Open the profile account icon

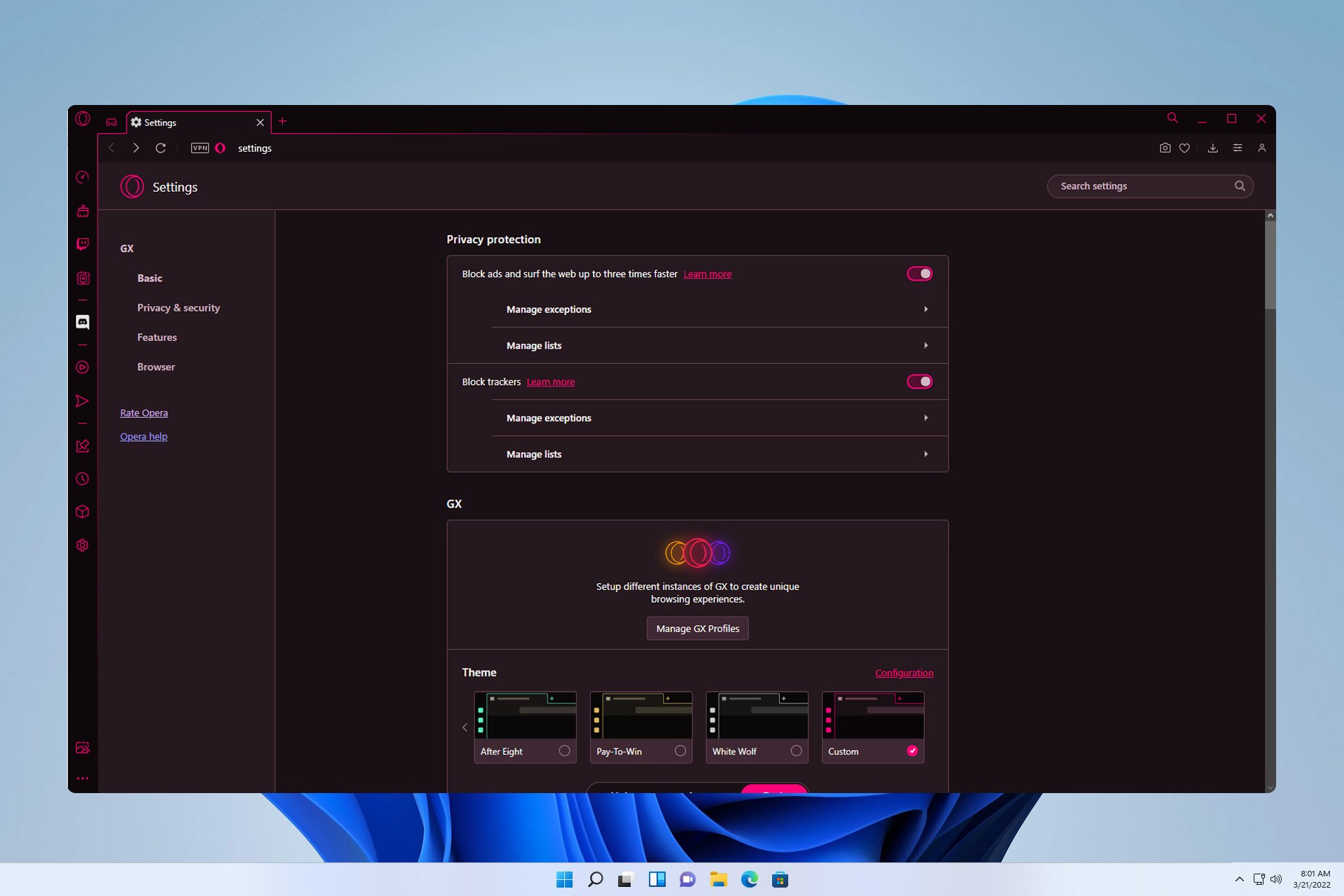point(1262,148)
